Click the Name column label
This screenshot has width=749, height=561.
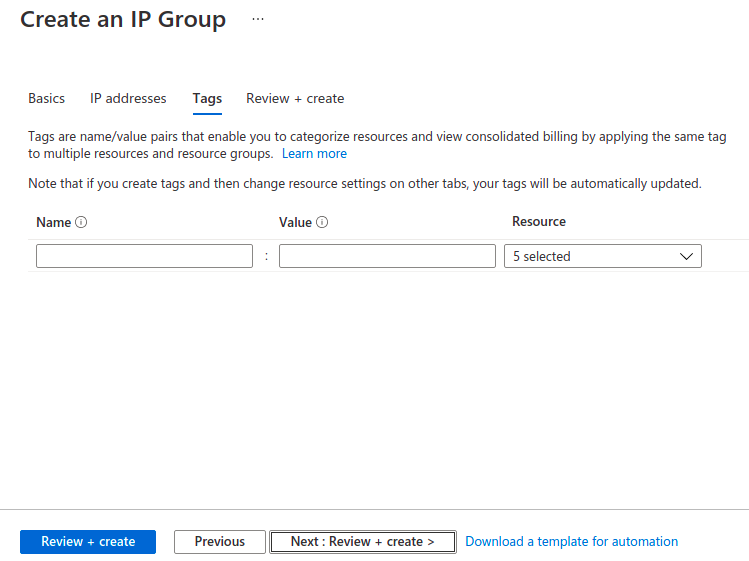[x=53, y=223]
